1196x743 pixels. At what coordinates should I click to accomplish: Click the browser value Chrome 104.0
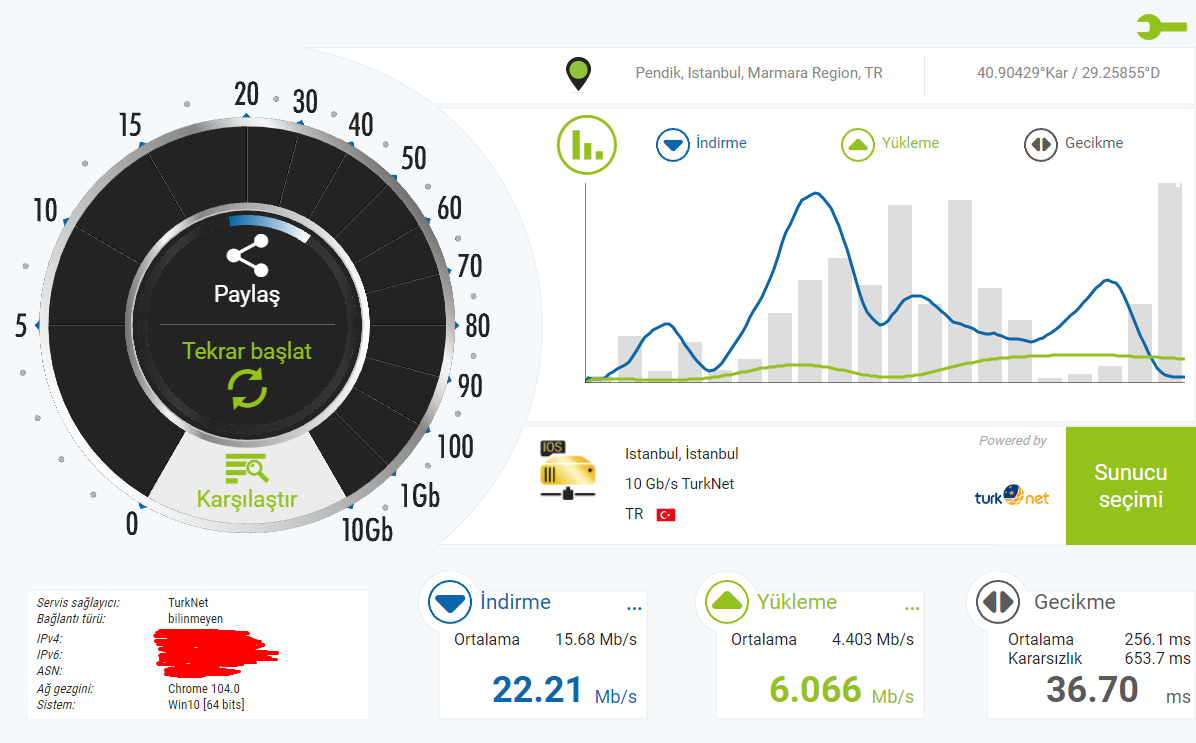click(x=204, y=689)
